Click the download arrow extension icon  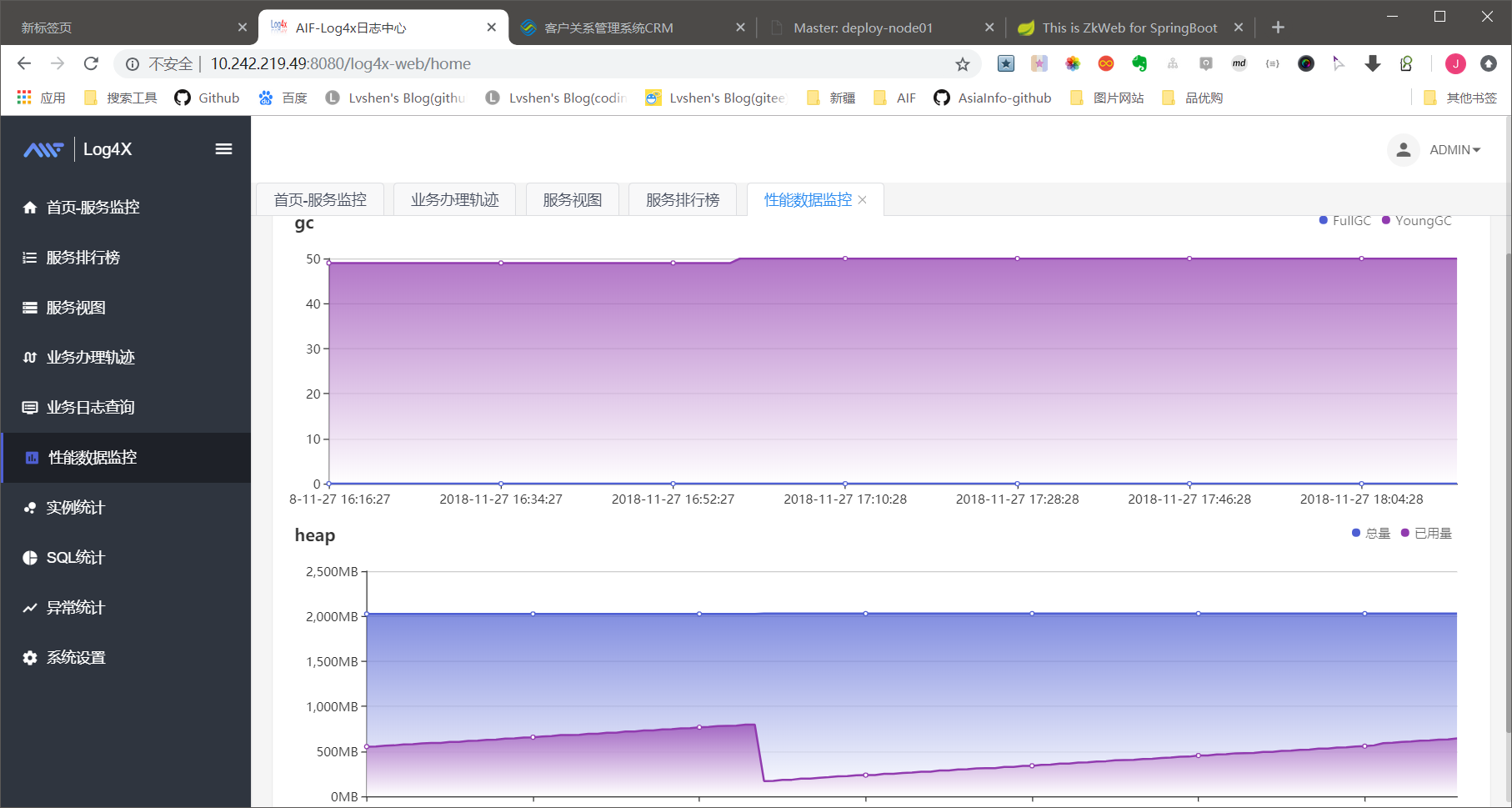coord(1373,63)
